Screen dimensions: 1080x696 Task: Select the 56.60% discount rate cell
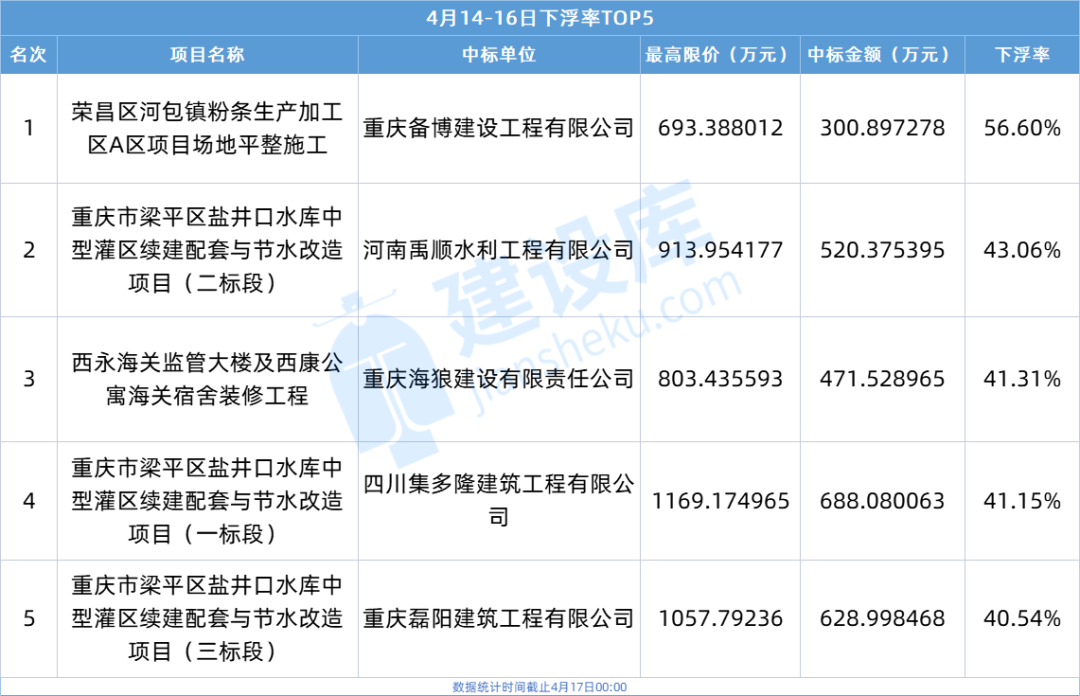pos(1022,128)
